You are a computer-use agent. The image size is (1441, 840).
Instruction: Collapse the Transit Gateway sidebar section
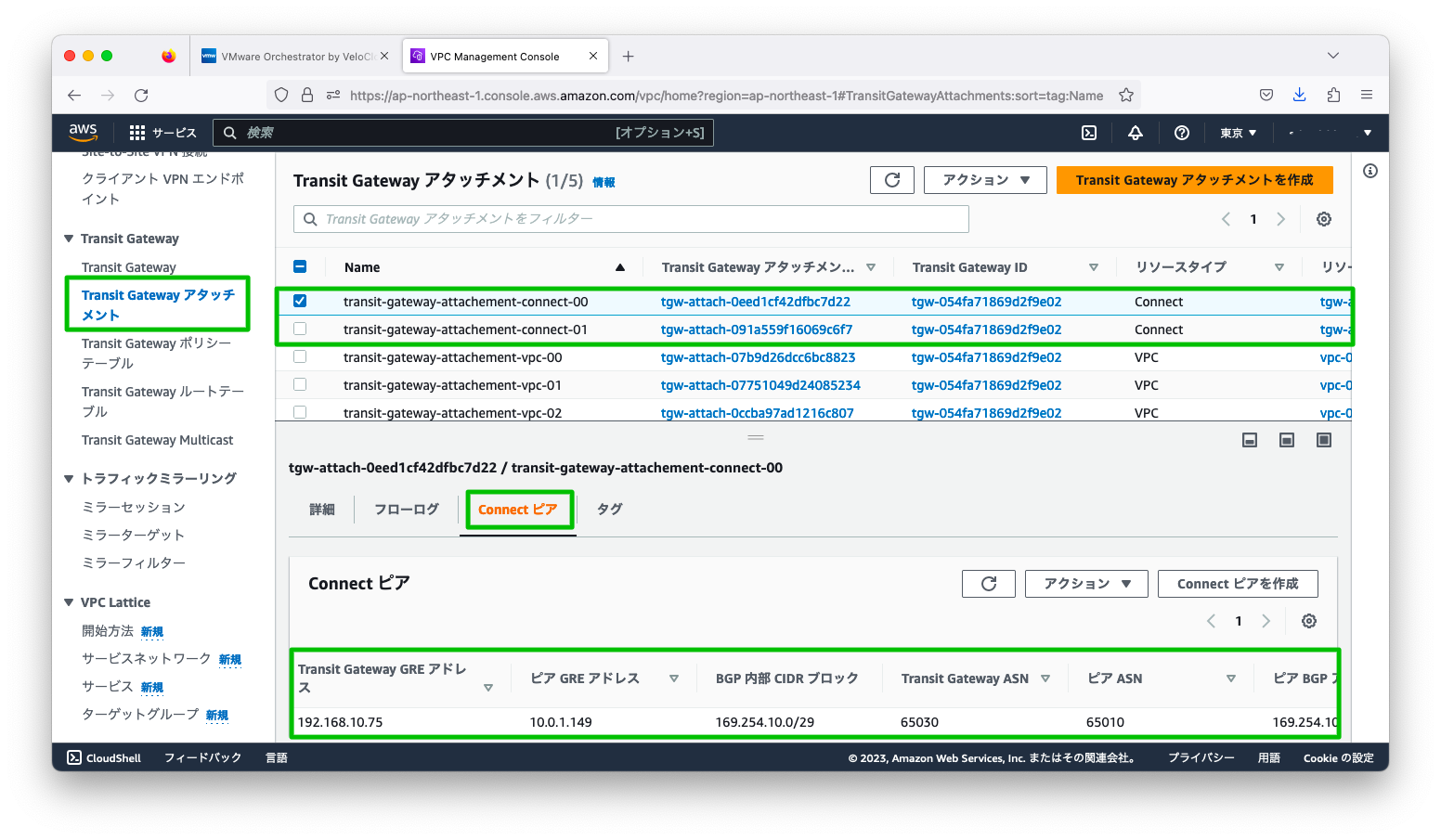pos(69,239)
